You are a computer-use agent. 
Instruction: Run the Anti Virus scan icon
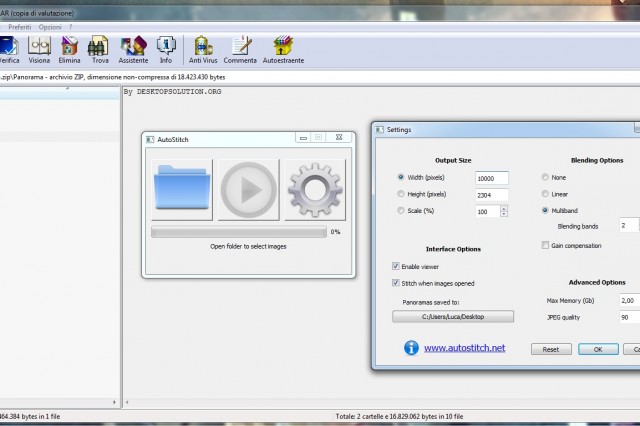coord(203,48)
